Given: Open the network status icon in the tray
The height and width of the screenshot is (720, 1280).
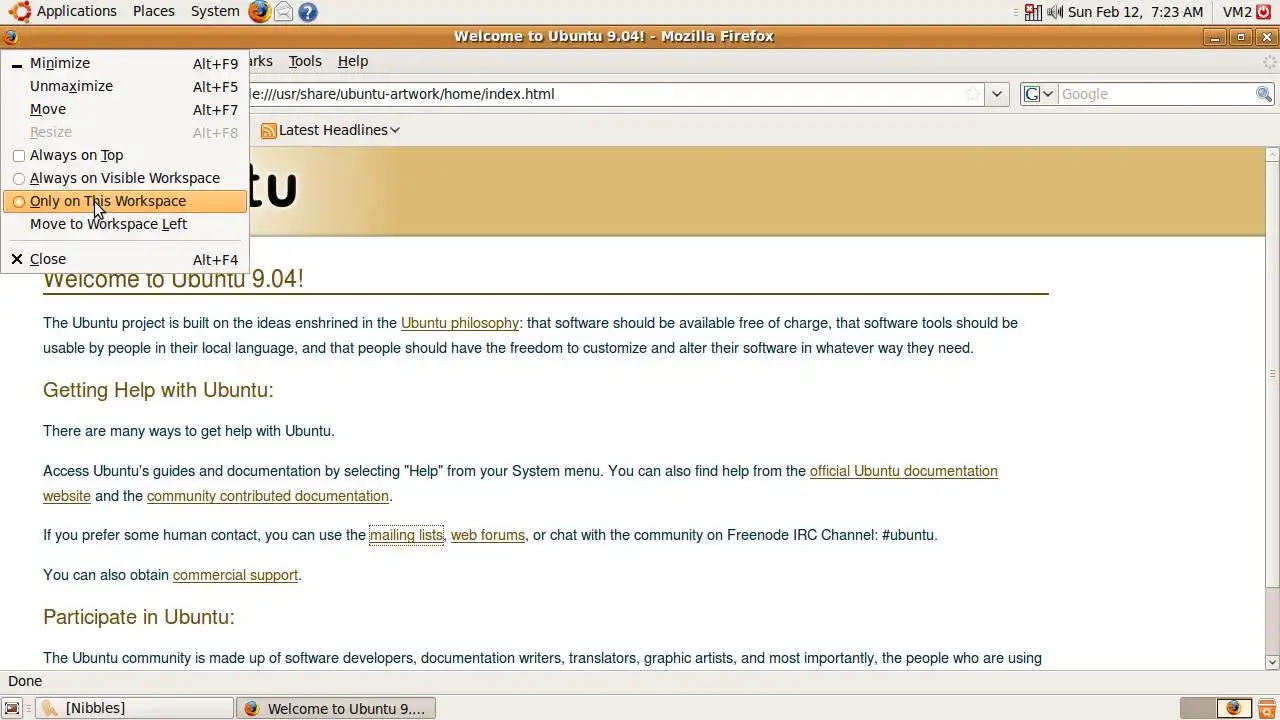Looking at the screenshot, I should coord(1034,12).
